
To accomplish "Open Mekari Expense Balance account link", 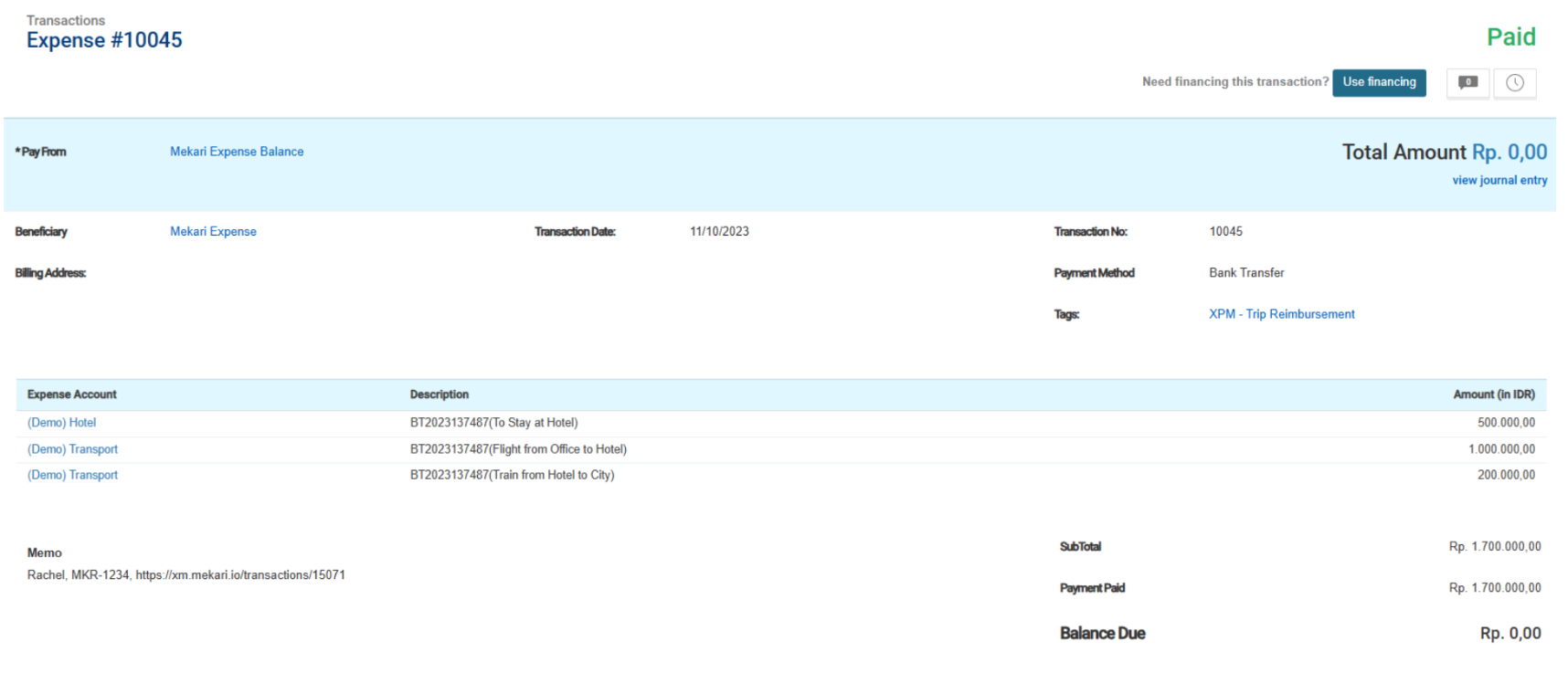I will [237, 152].
